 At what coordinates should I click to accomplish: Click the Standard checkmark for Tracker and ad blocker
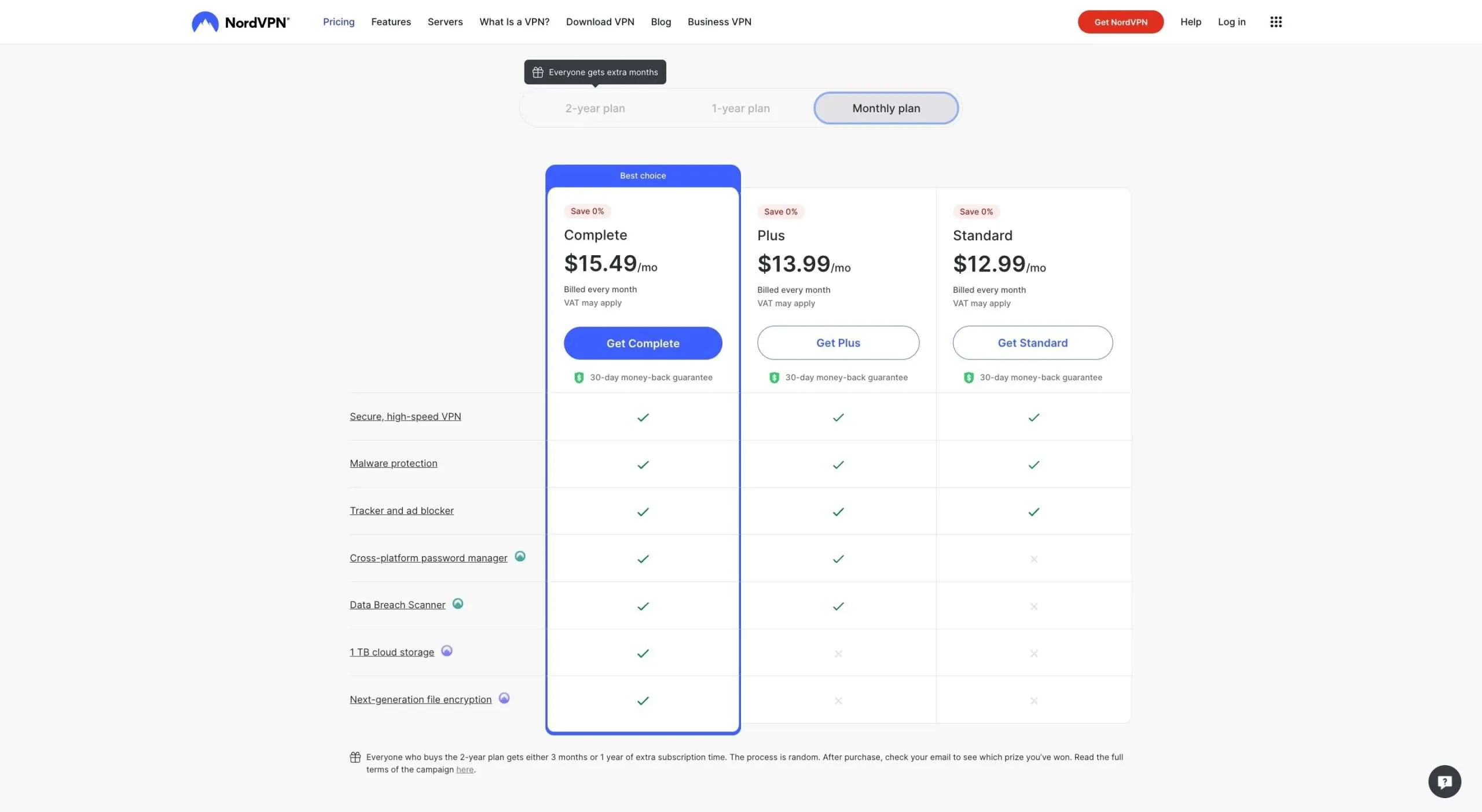point(1034,512)
